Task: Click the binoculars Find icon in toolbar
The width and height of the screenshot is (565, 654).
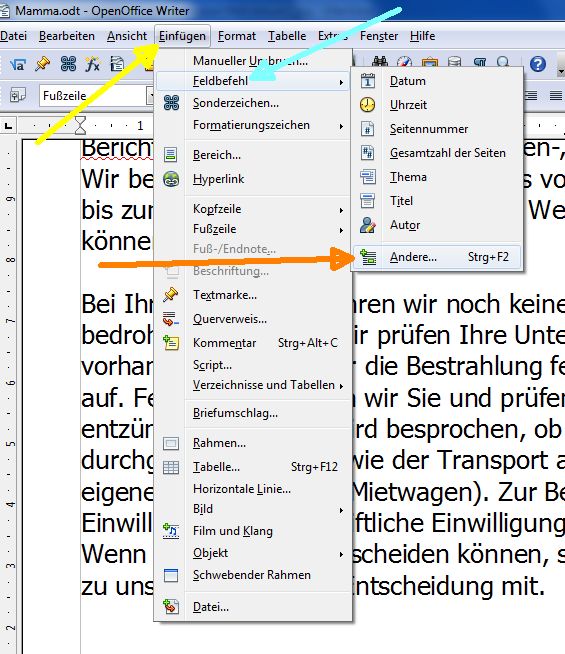Action: [x=380, y=62]
